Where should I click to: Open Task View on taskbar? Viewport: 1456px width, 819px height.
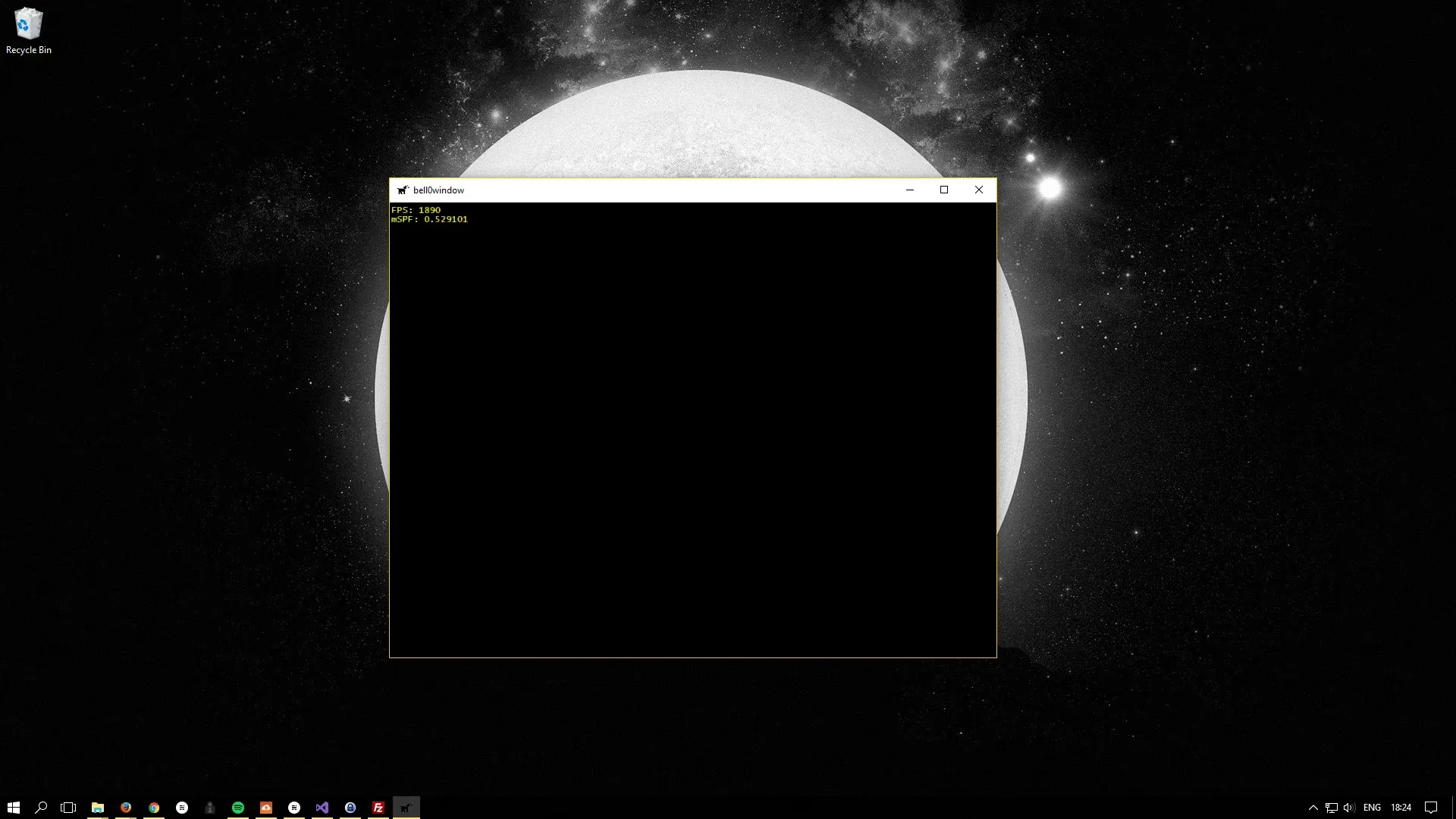pos(68,808)
